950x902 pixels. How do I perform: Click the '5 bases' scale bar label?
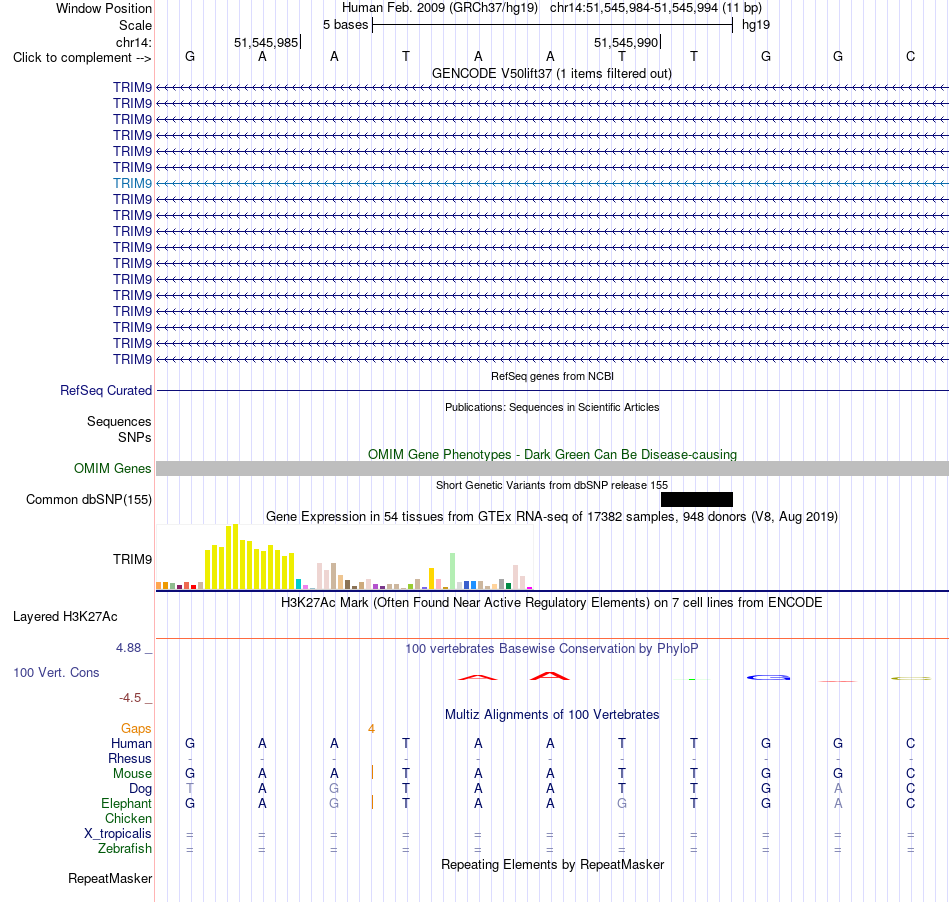(x=345, y=25)
